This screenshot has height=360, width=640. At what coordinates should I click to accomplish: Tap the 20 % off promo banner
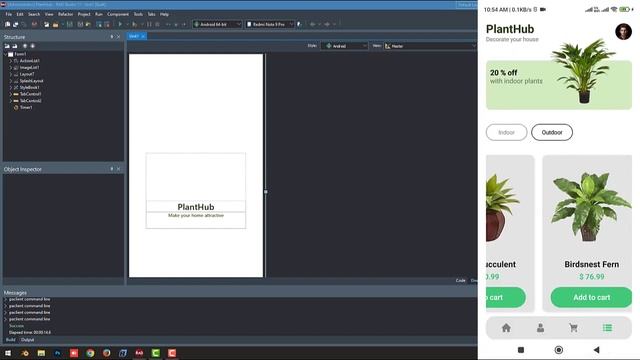[x=559, y=85]
